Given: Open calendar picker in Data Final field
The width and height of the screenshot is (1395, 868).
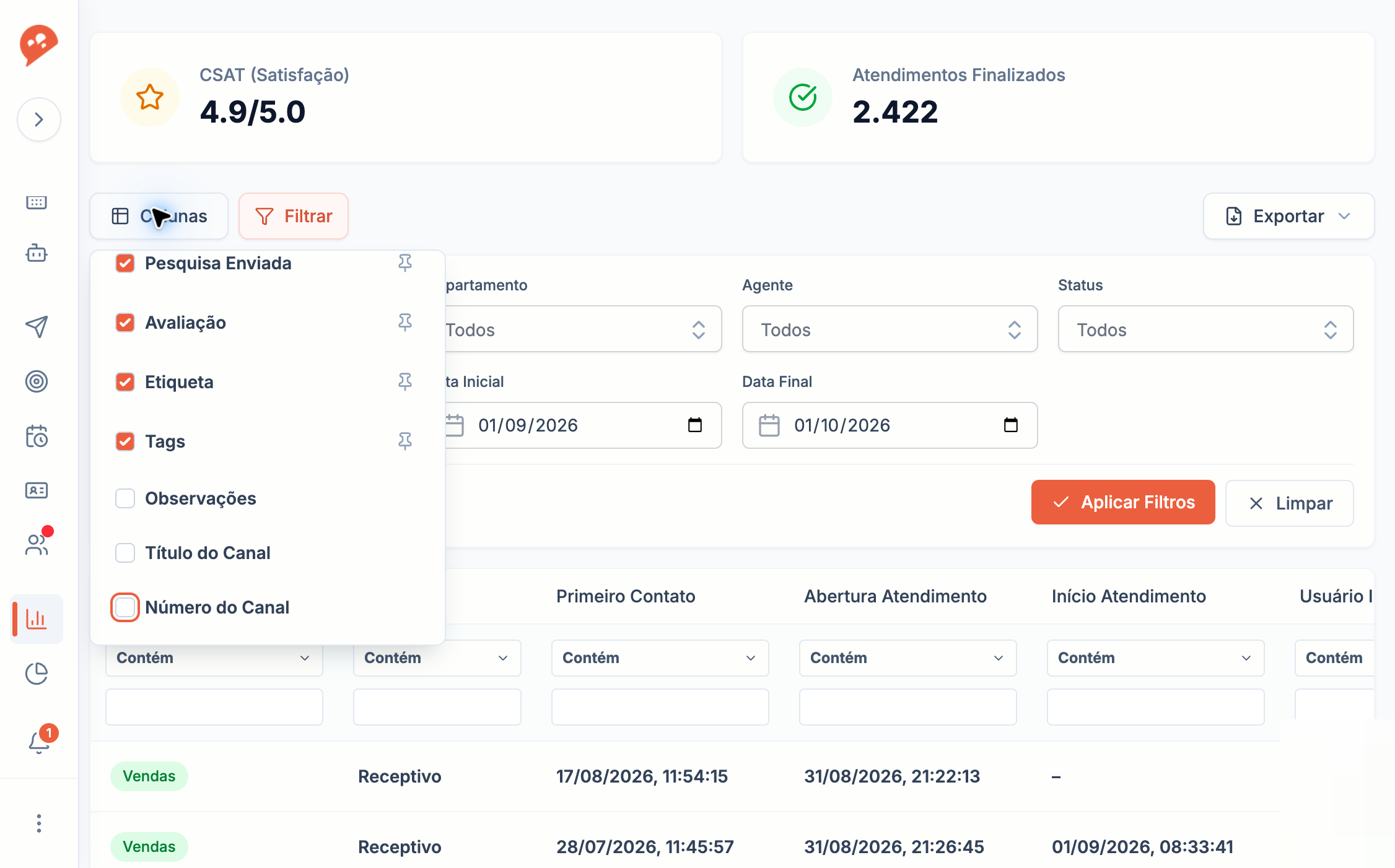Looking at the screenshot, I should [x=1011, y=425].
